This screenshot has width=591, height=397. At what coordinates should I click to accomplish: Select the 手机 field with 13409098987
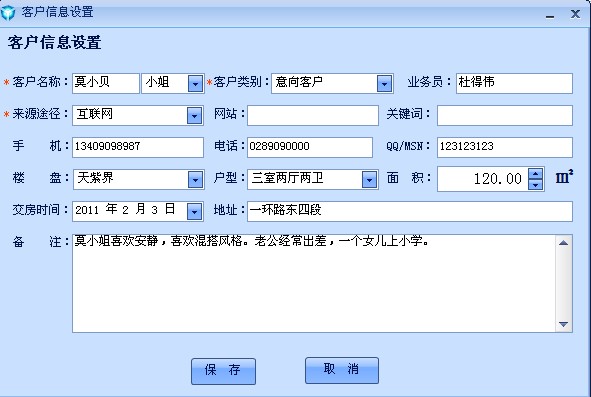tap(138, 147)
